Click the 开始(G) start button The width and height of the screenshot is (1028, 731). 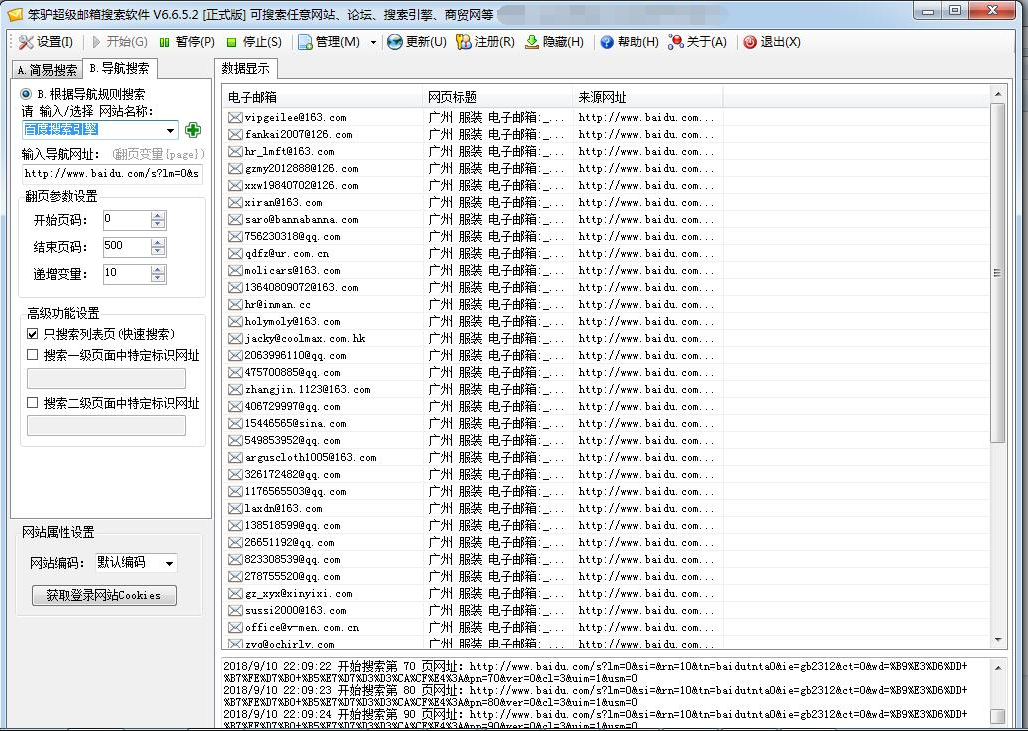click(x=120, y=42)
